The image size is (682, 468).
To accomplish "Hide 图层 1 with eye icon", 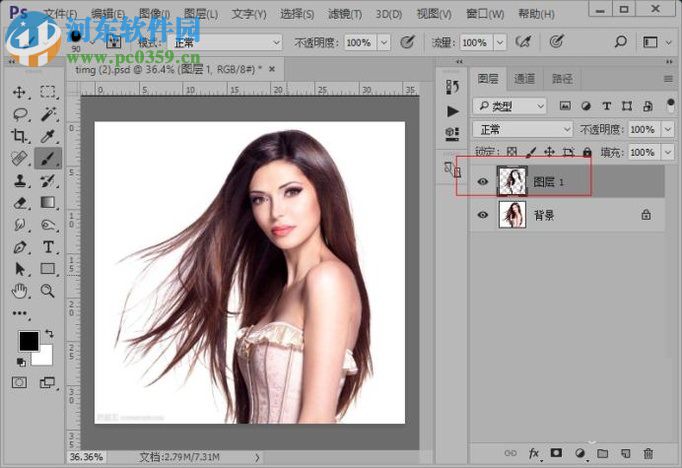I will point(483,182).
